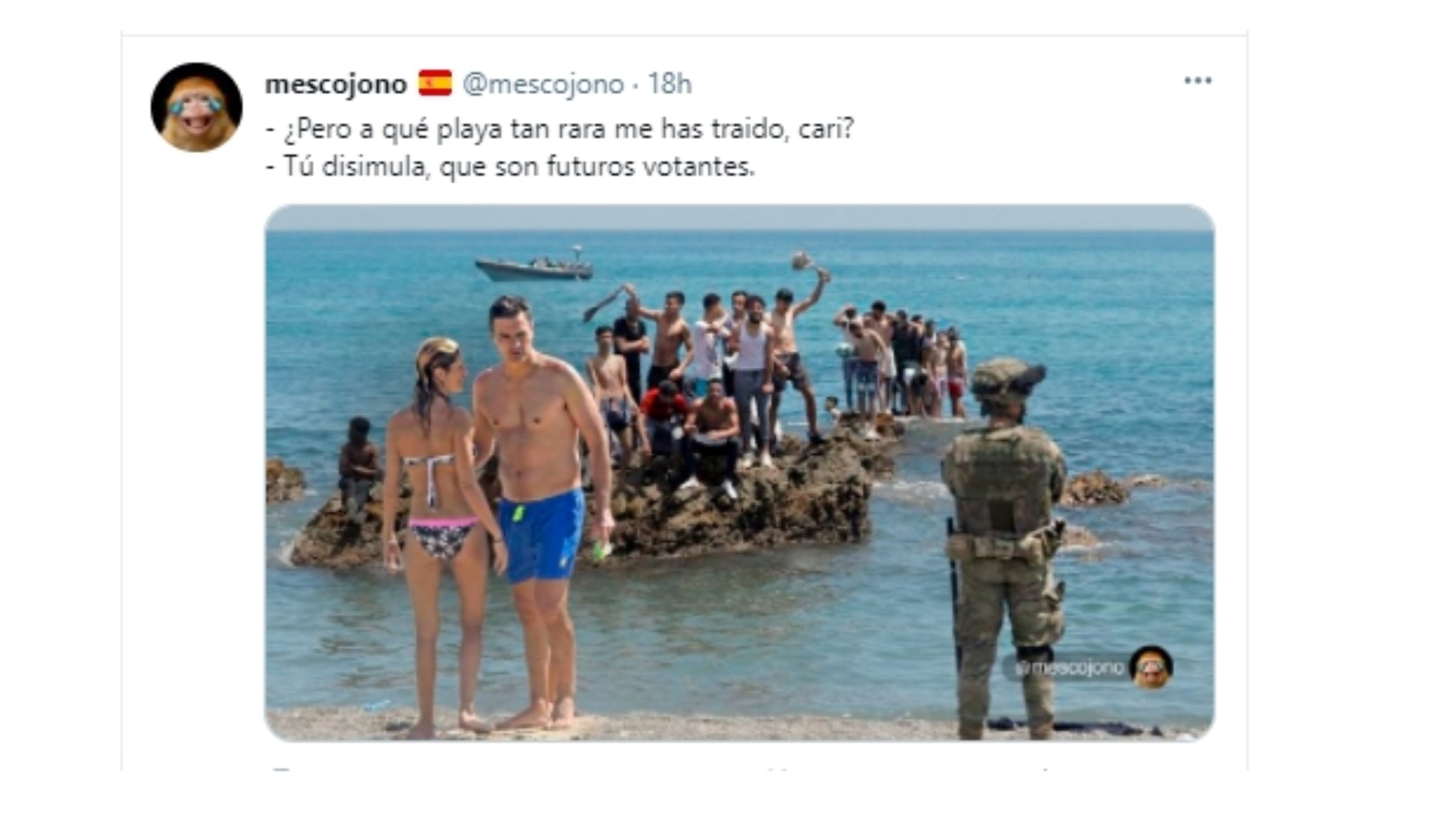Open the @mescojono handle link

[542, 84]
